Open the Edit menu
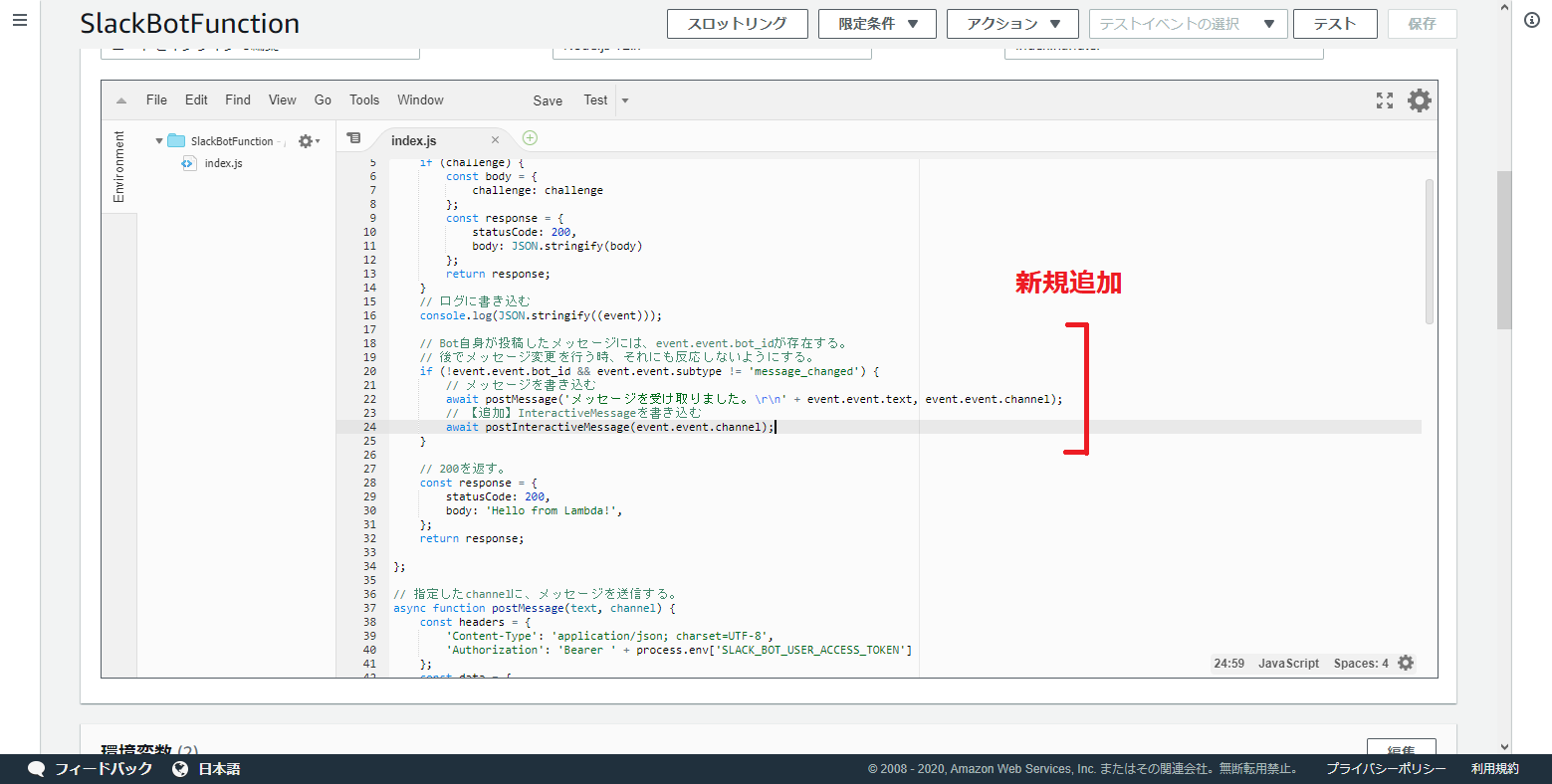1552x784 pixels. (196, 100)
